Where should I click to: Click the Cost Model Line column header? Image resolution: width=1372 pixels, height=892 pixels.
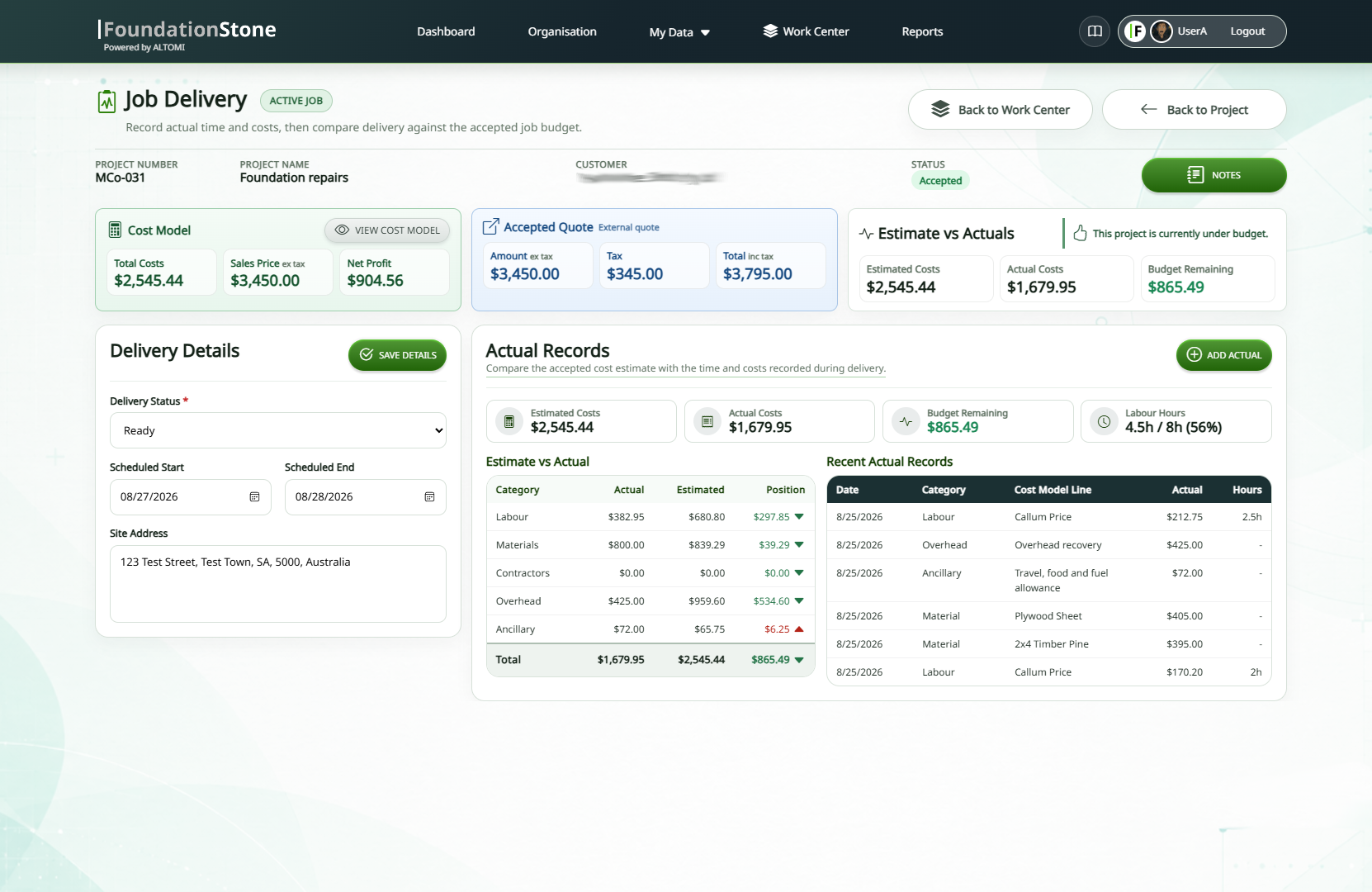click(x=1053, y=490)
